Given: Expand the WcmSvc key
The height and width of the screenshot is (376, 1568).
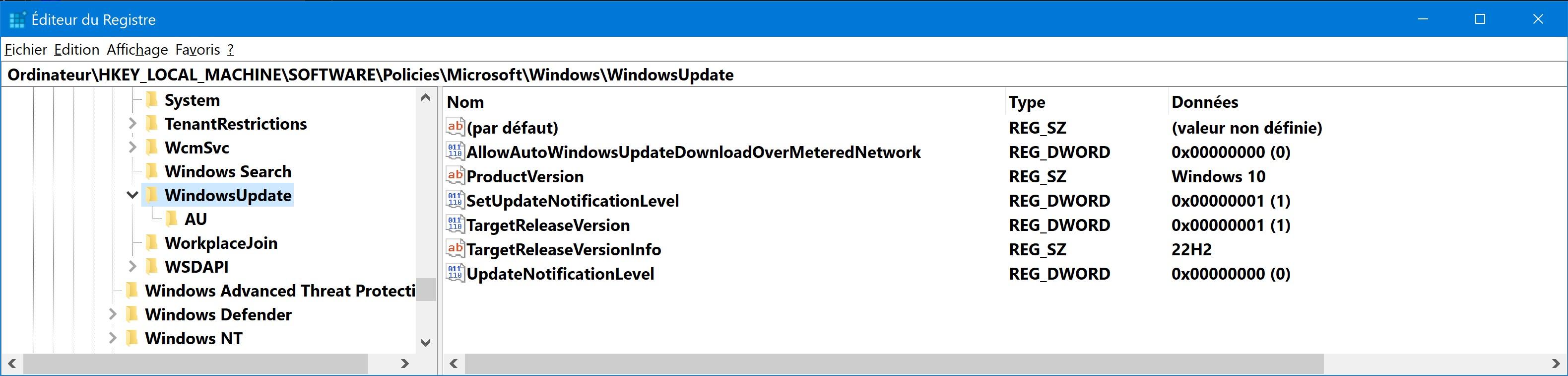Looking at the screenshot, I should pos(132,148).
